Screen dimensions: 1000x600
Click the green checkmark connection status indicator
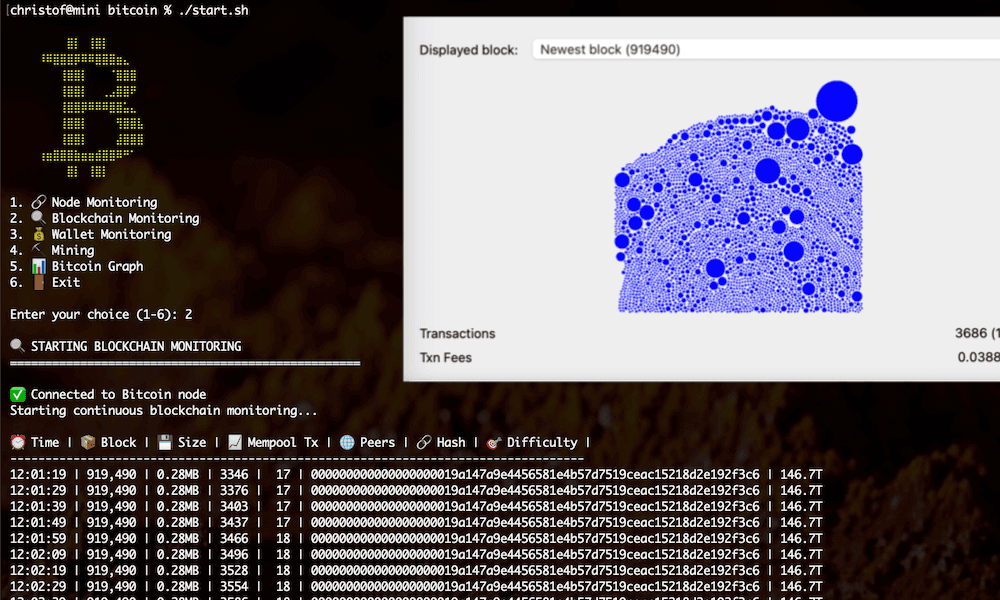18,394
